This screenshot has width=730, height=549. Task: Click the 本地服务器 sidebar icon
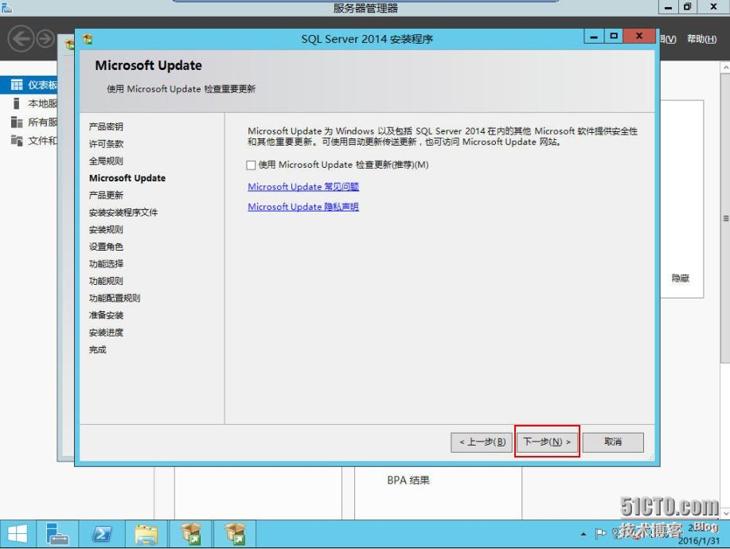click(17, 103)
